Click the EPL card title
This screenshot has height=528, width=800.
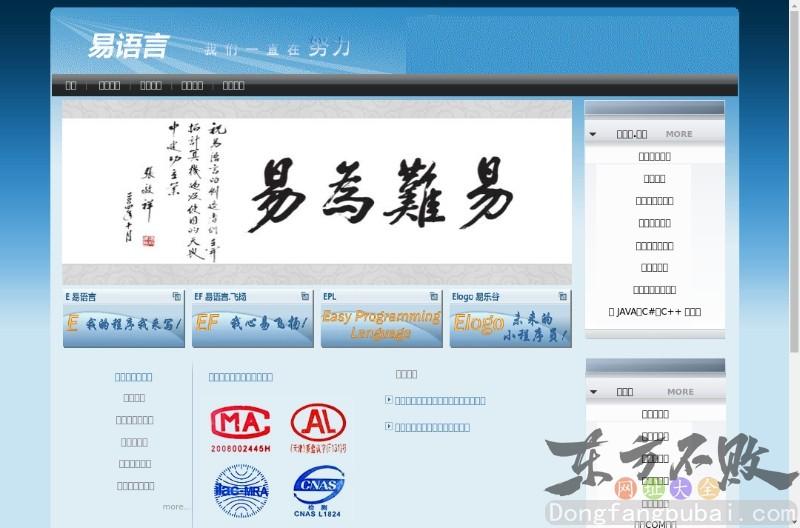click(330, 297)
